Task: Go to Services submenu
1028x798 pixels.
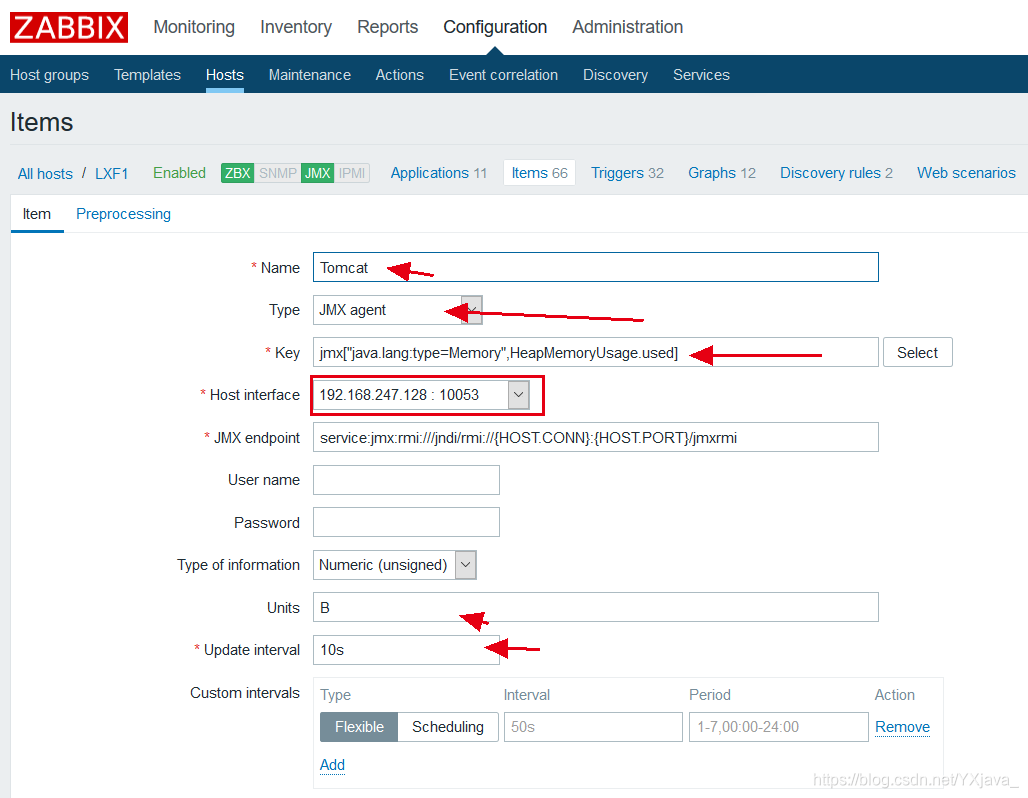Action: (702, 75)
